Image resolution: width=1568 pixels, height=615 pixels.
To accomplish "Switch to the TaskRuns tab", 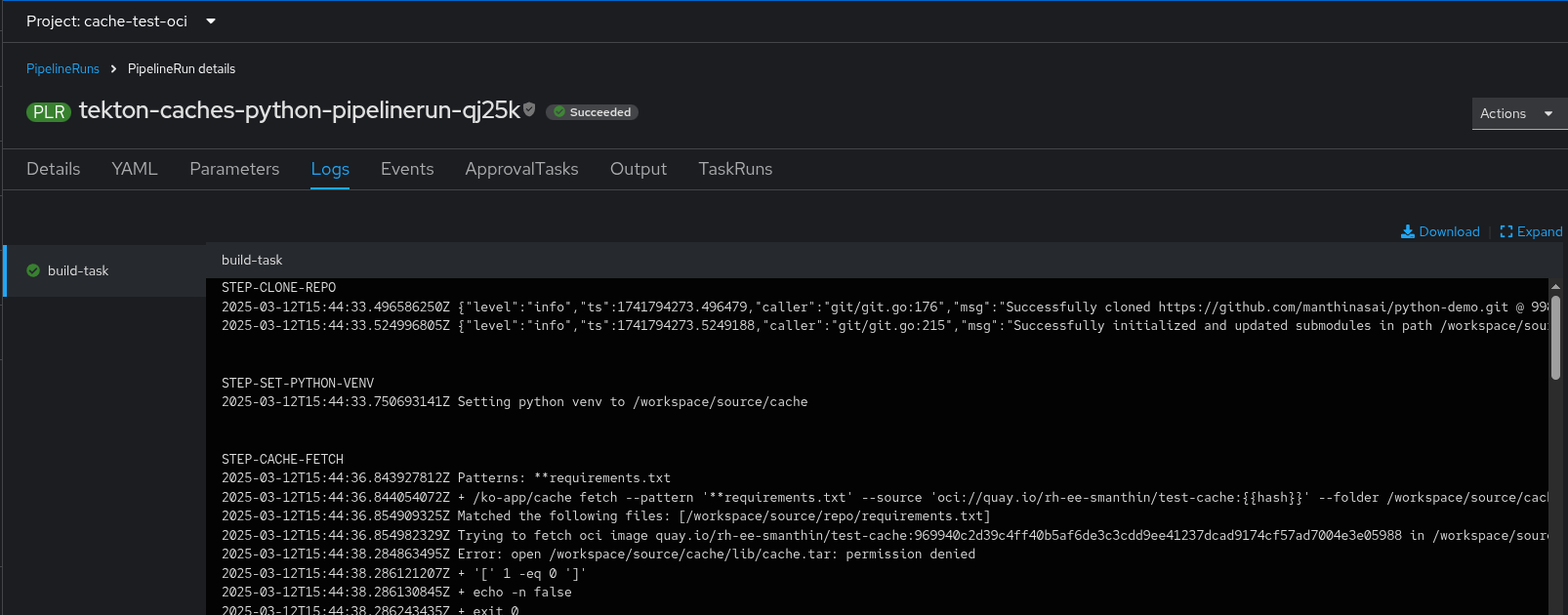I will click(735, 169).
